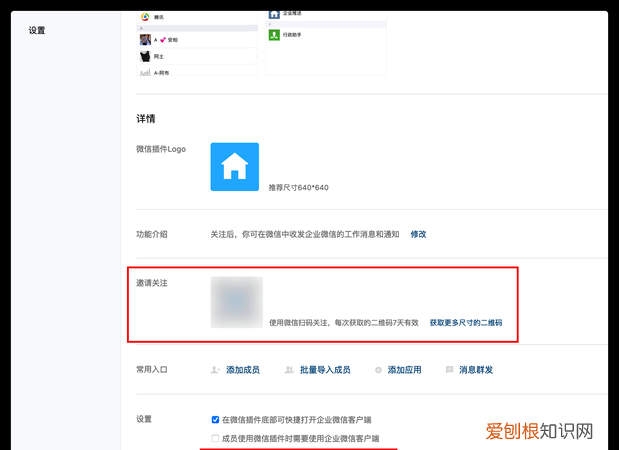Image resolution: width=619 pixels, height=450 pixels.
Task: Click the blurred invite QR code image
Action: click(236, 302)
